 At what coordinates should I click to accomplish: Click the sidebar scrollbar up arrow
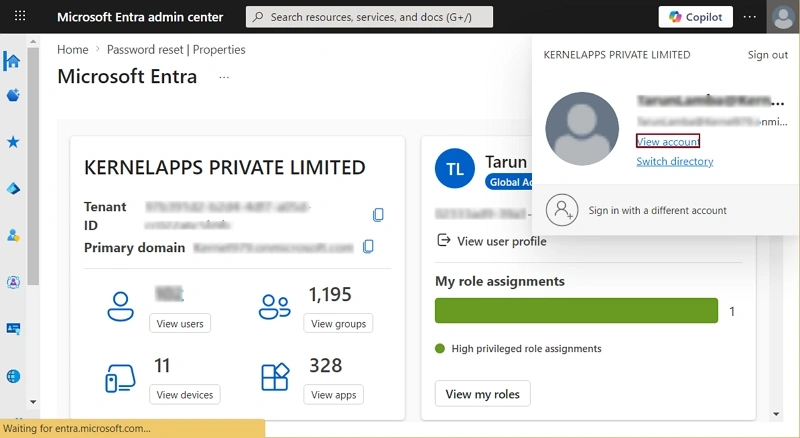coord(33,42)
